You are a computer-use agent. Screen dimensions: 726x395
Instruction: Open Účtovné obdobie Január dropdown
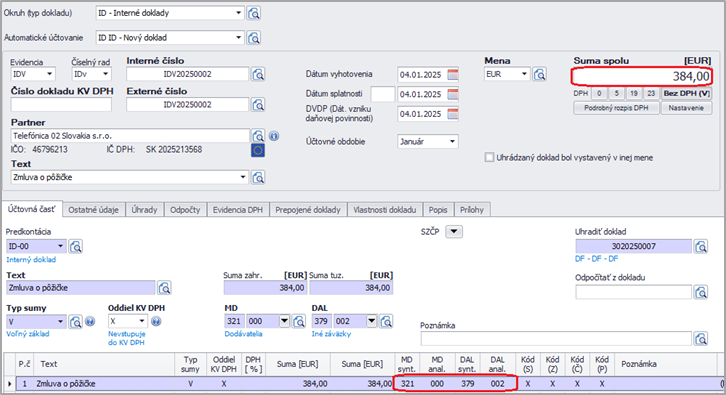(x=452, y=141)
